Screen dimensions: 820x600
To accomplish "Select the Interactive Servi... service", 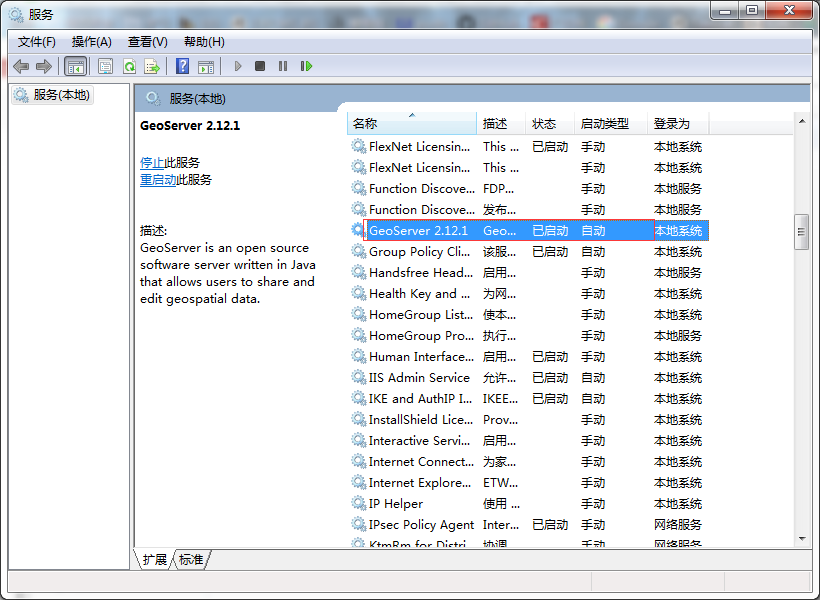I will coord(528,440).
